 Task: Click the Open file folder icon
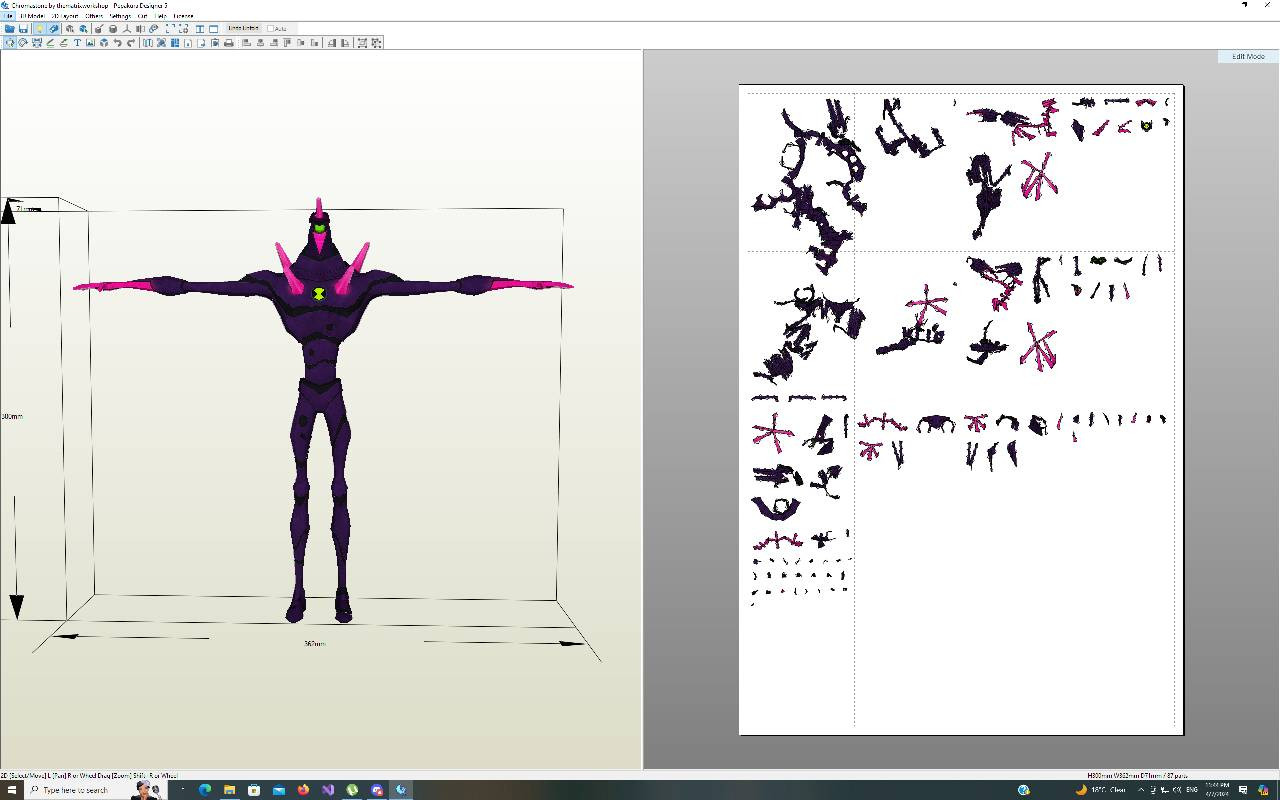click(x=10, y=29)
